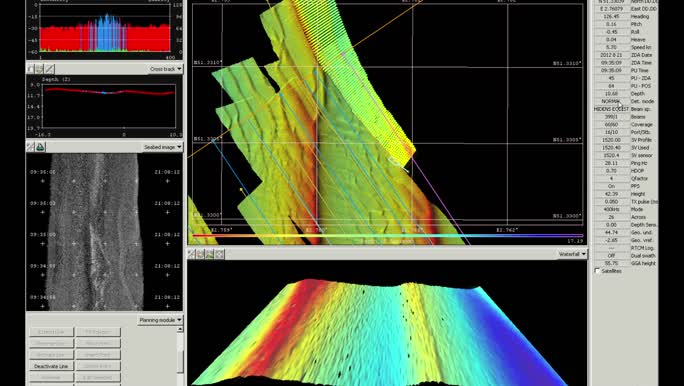Click the Pitch value 0.16
684x386 pixels.
click(611, 24)
